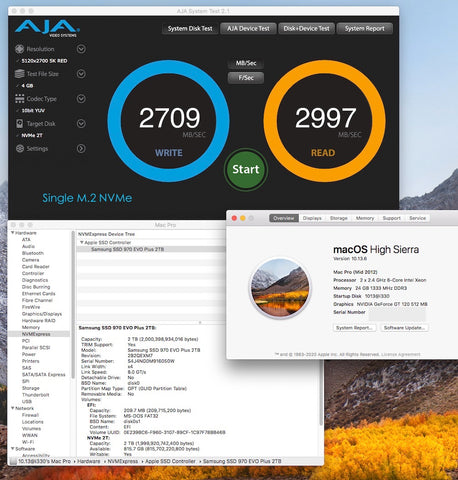This screenshot has height=480, width=458.
Task: Click the sidebar vertical scrollbar in Mac Pro window
Action: 73,304
